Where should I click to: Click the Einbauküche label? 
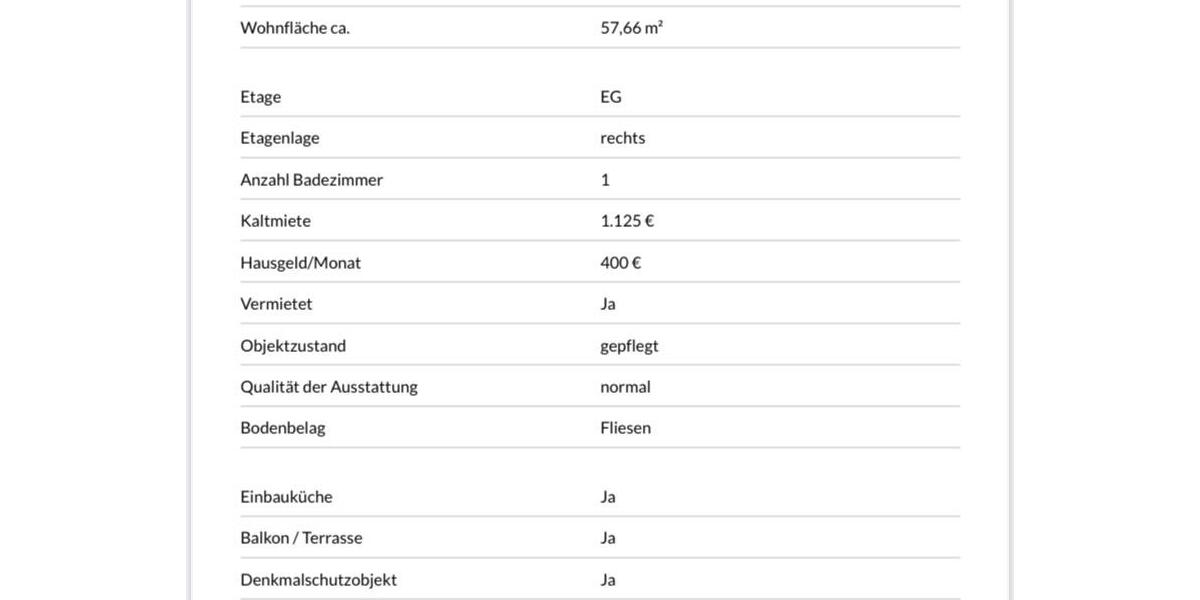click(287, 497)
